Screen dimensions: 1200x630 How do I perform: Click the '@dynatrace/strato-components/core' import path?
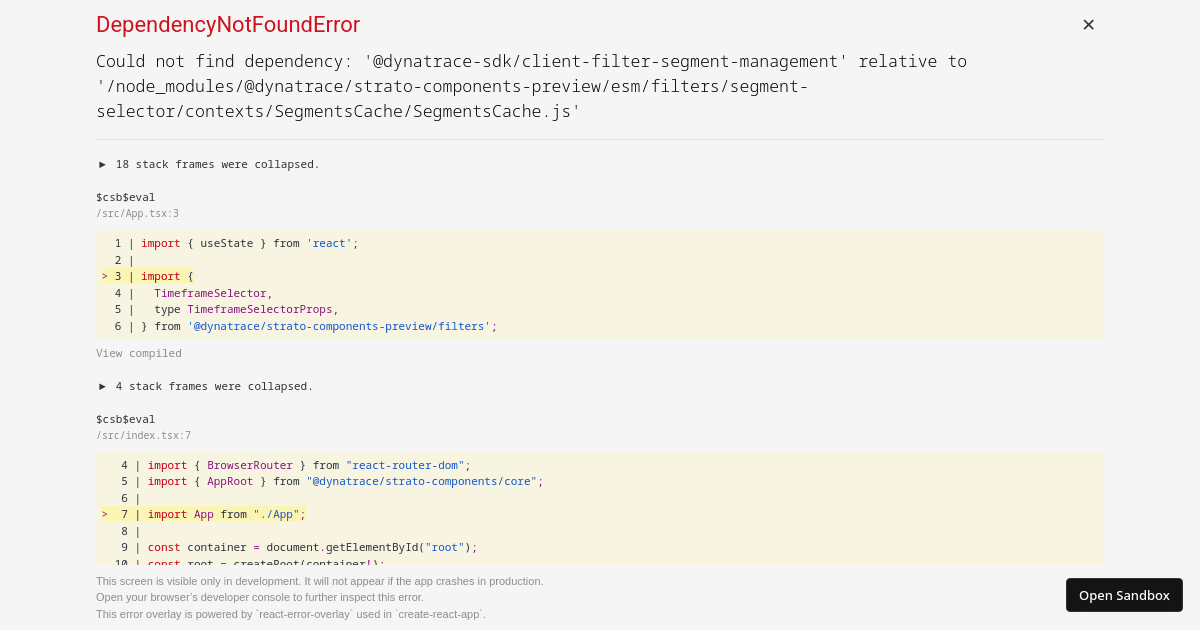(x=421, y=481)
